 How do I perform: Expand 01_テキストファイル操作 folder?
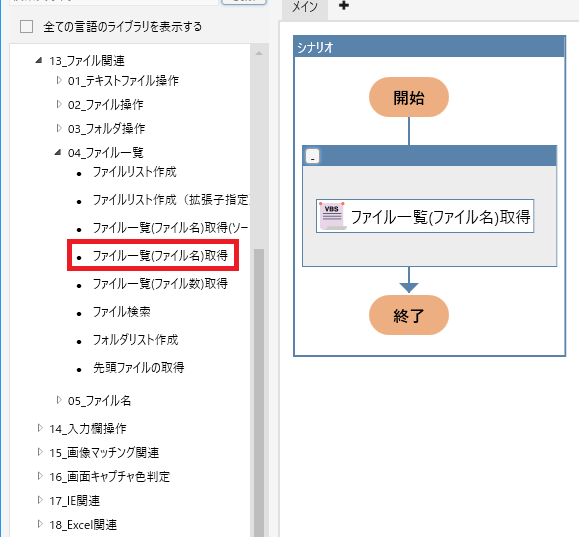pos(59,80)
